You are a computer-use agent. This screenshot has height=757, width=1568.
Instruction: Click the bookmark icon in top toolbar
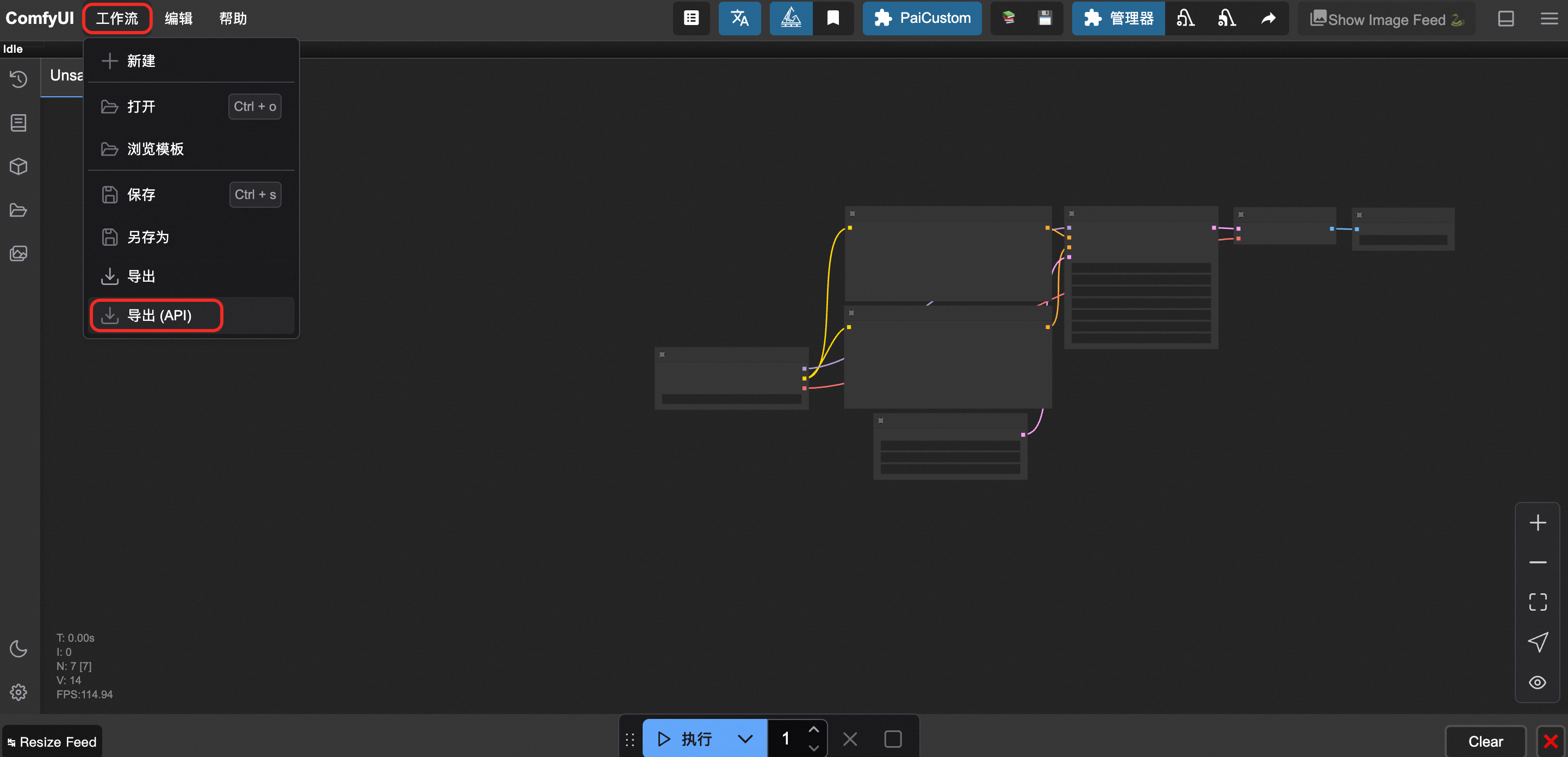pyautogui.click(x=833, y=18)
